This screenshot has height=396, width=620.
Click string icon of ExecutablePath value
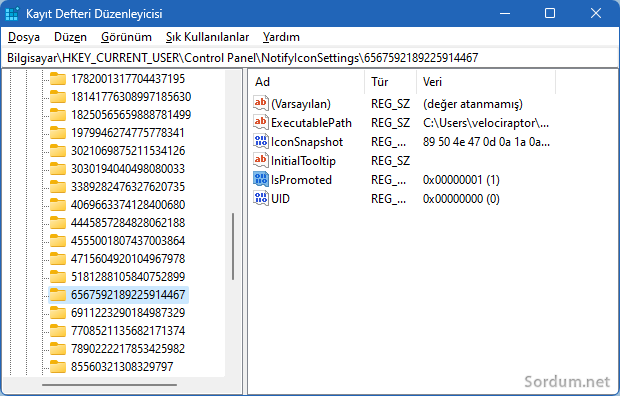click(261, 122)
